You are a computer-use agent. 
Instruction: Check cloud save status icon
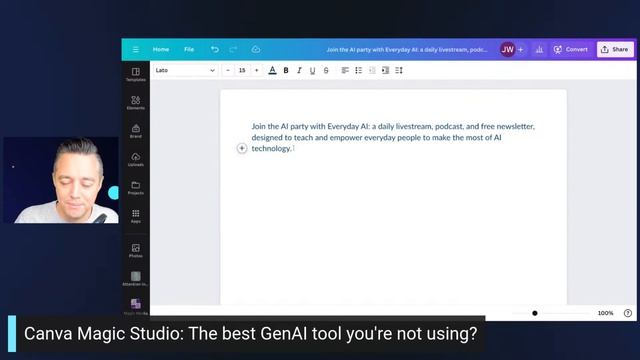(256, 49)
